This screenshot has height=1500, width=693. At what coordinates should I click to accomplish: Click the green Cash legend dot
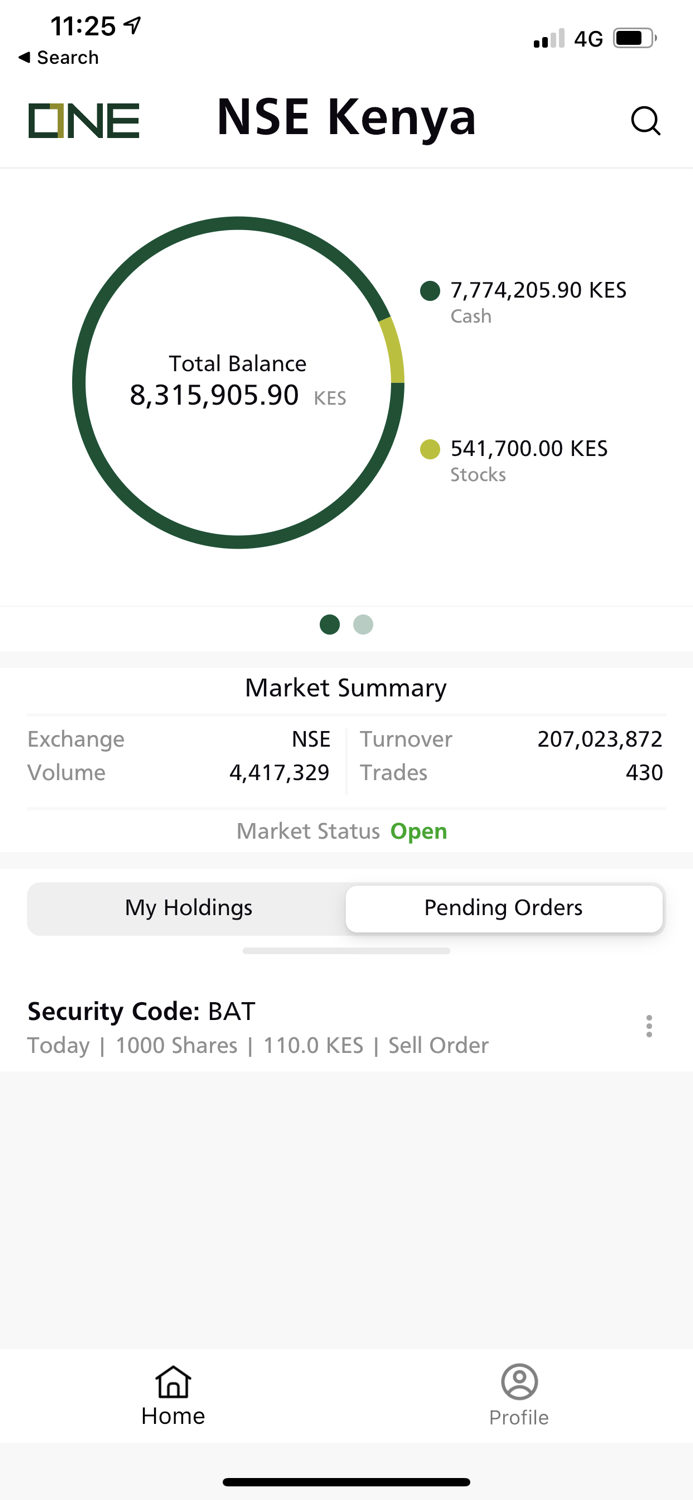(x=429, y=290)
